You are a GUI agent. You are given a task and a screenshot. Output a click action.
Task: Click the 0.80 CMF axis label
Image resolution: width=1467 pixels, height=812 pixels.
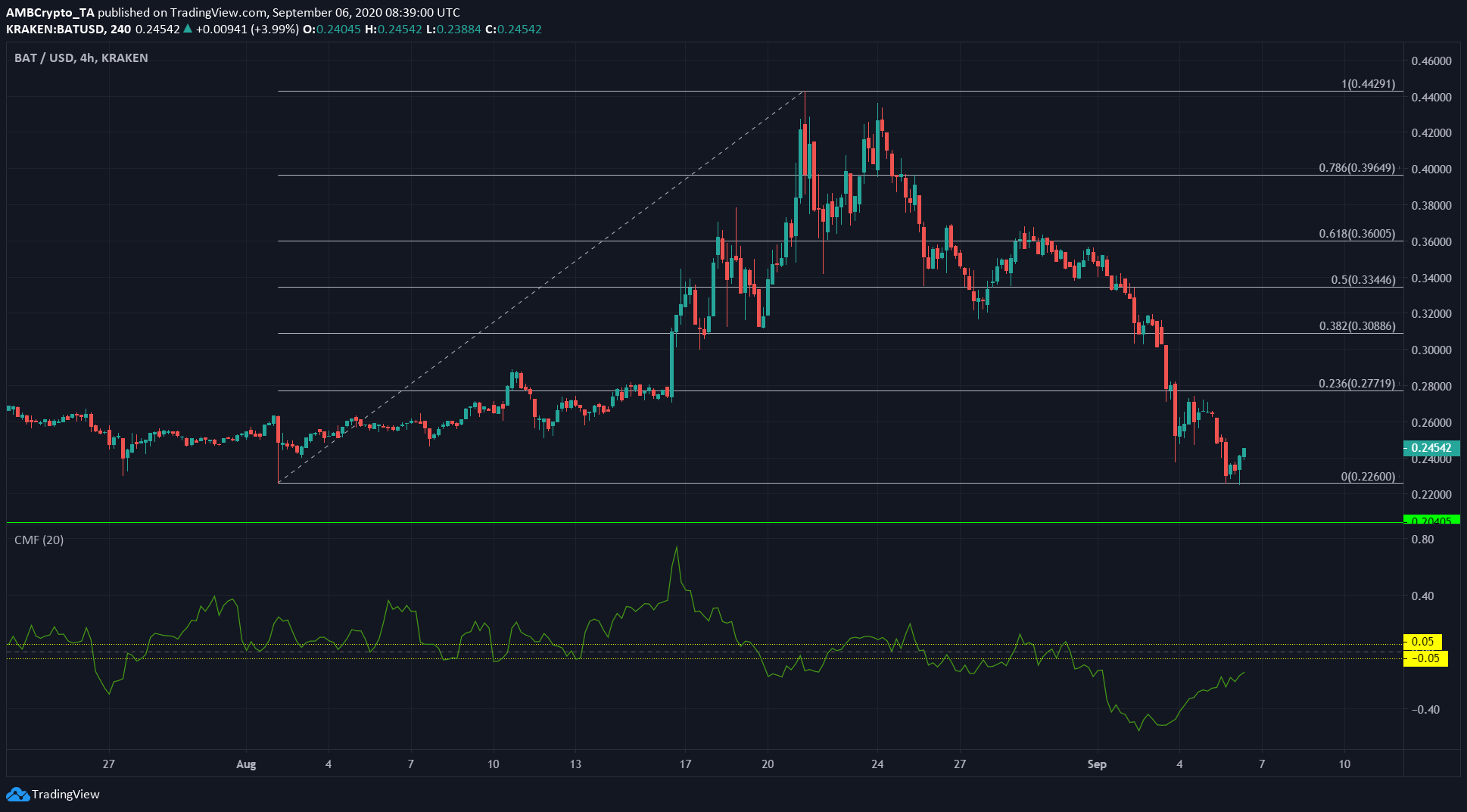click(1423, 540)
